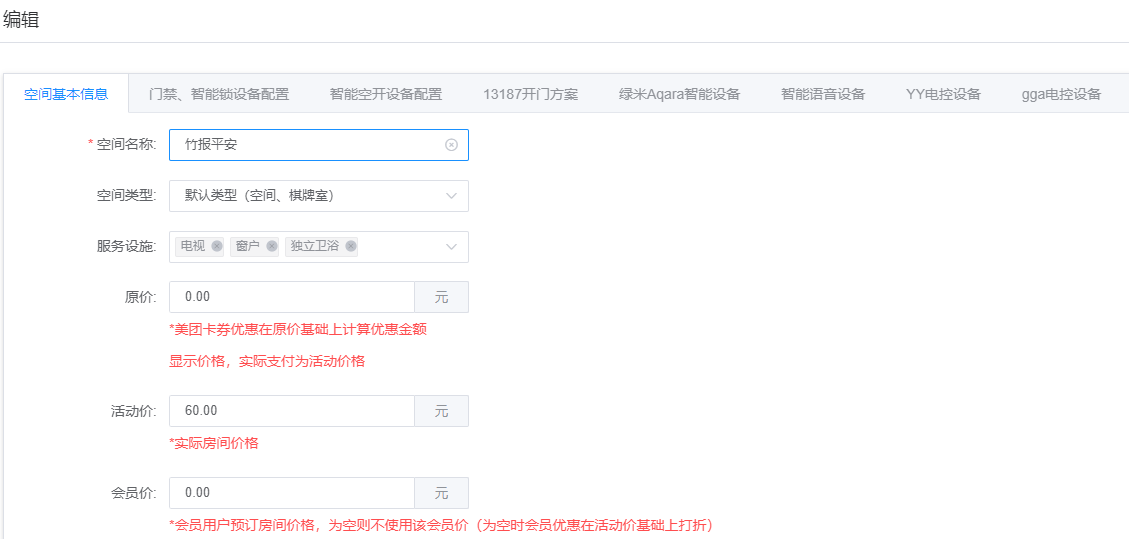Open the 绿米Aqara智能设备 tab
The image size is (1129, 539).
pyautogui.click(x=679, y=94)
